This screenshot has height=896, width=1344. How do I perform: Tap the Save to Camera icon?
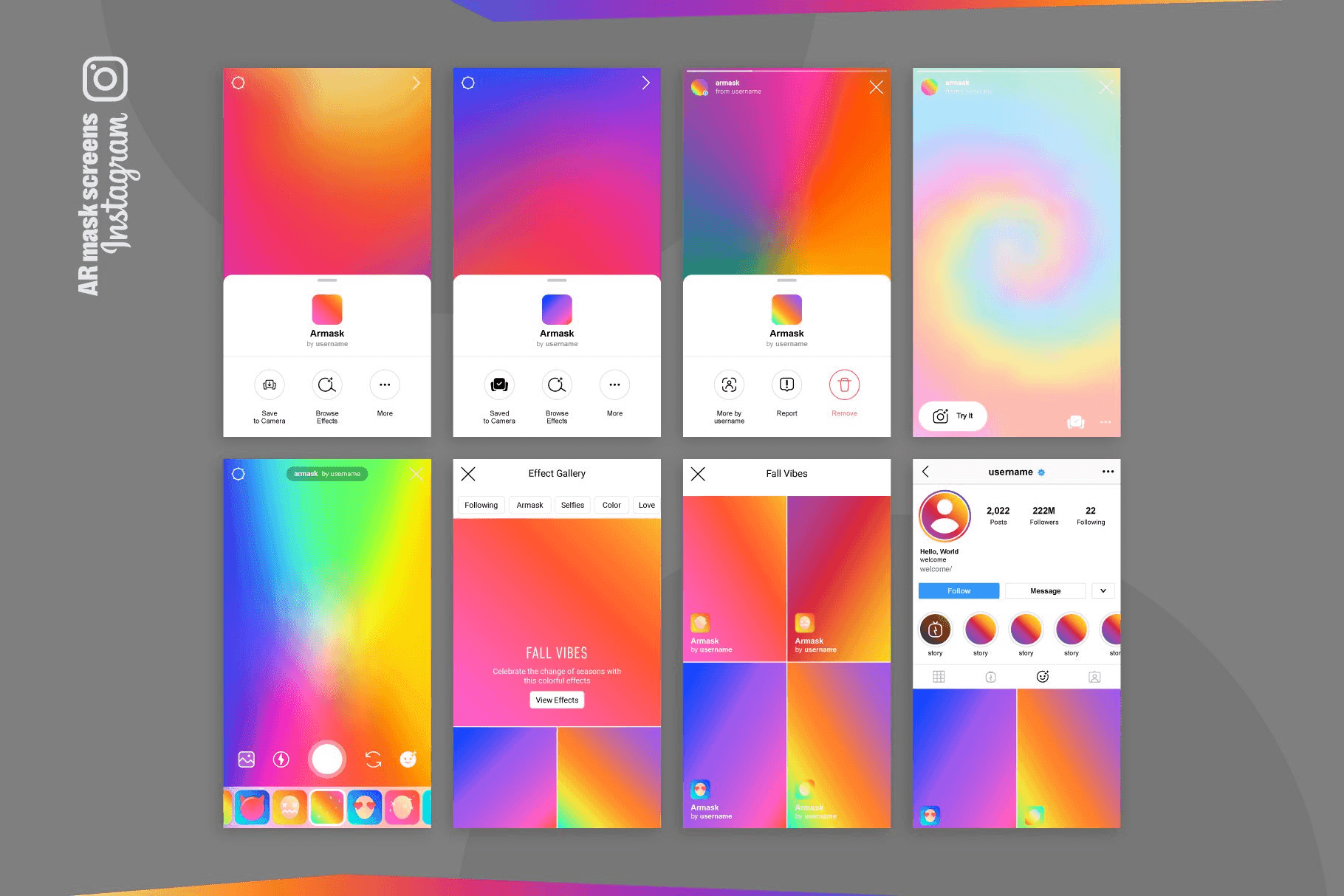click(x=270, y=385)
